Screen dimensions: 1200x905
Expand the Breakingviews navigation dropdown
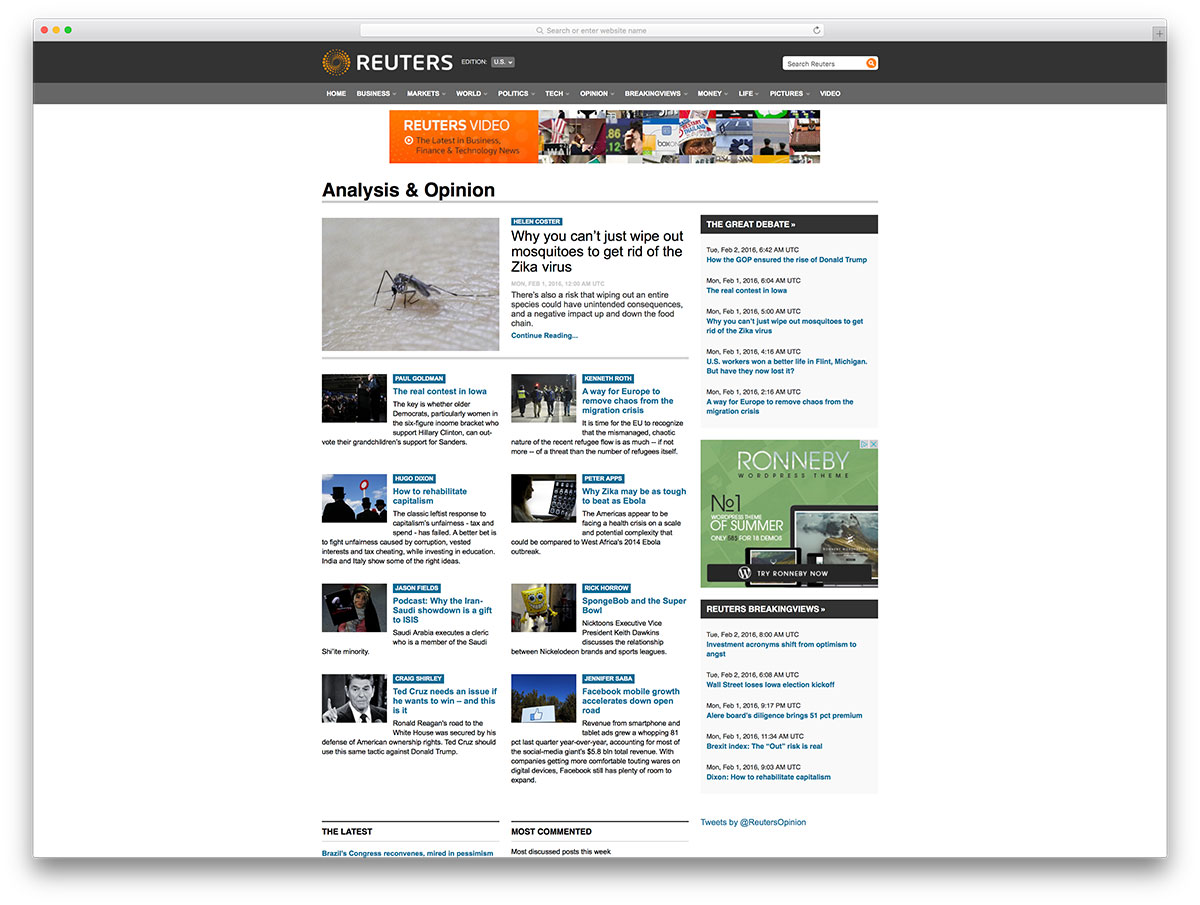[655, 94]
